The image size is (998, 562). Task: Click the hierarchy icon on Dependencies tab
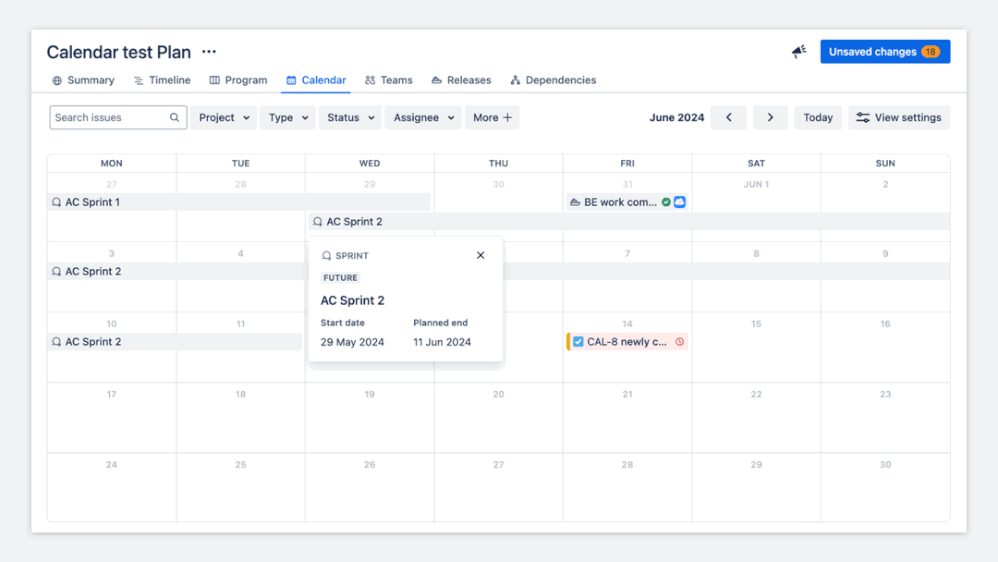pyautogui.click(x=515, y=80)
